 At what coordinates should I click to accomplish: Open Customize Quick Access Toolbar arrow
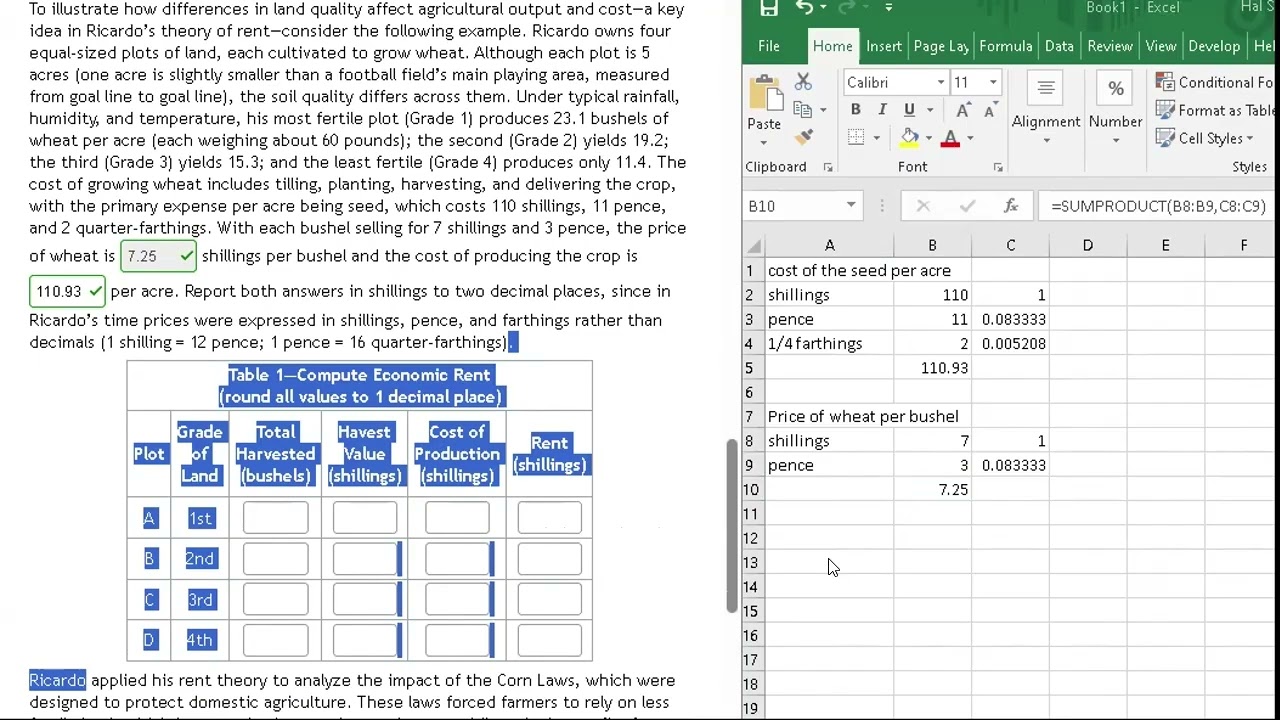pos(888,8)
